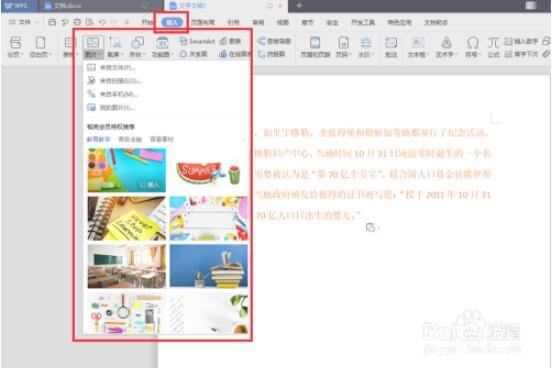Click the 首字下沉 drop cap button

[521, 54]
